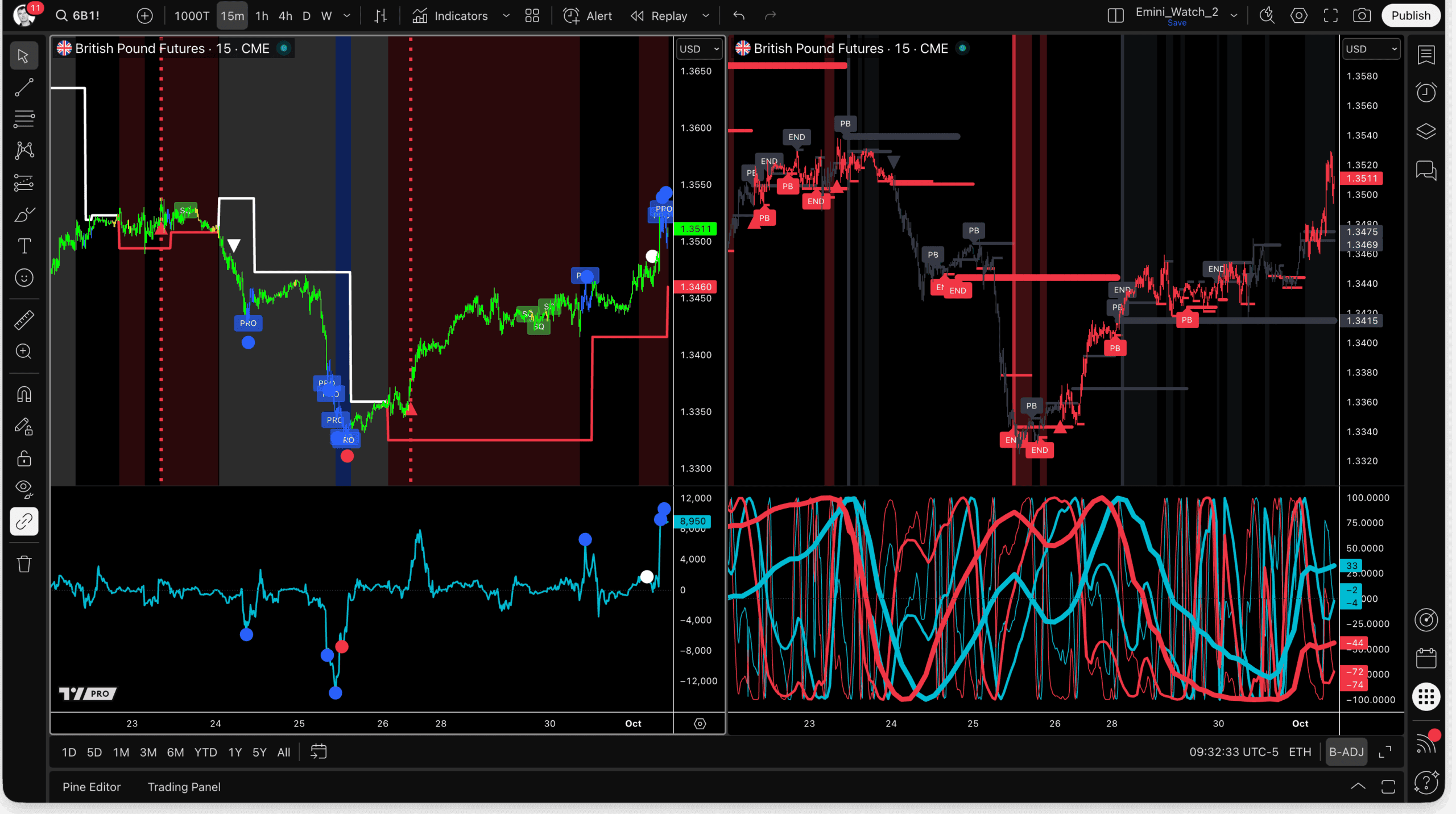Open left chart USD currency dropdown
The height and width of the screenshot is (814, 1456).
[x=699, y=49]
